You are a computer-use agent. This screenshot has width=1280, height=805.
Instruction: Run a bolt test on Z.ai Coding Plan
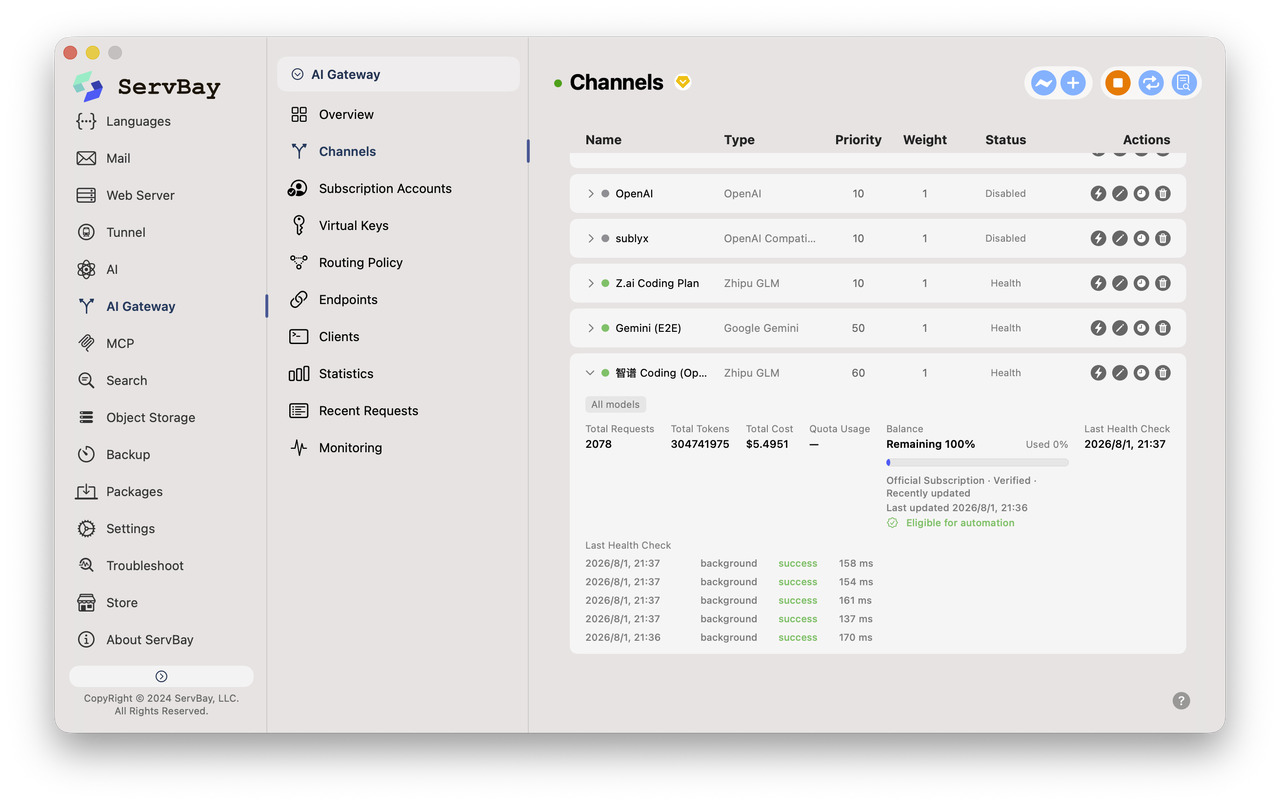pos(1098,284)
